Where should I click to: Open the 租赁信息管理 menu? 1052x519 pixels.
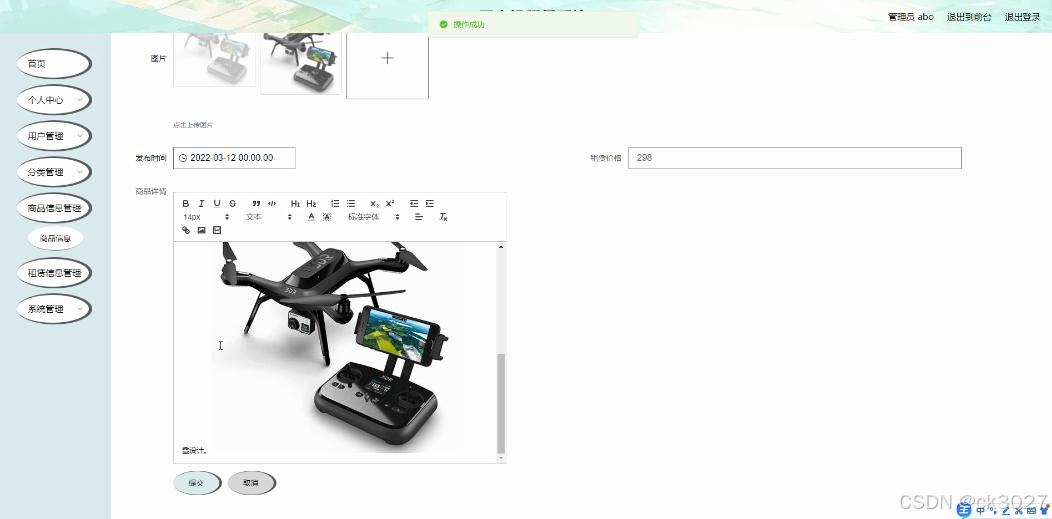click(x=54, y=273)
